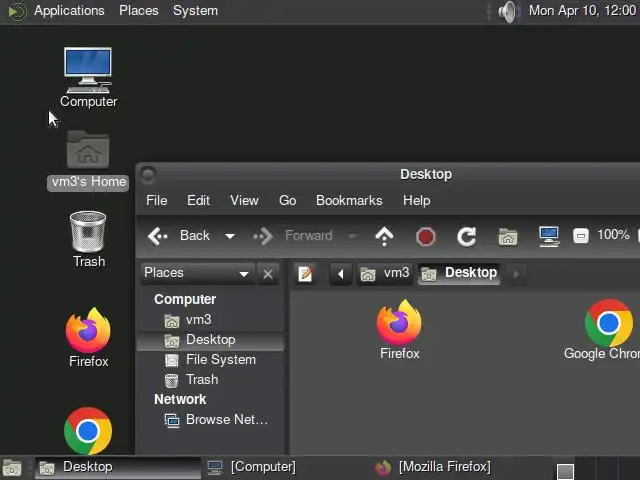Screen dimensions: 640x480
Task: Open Computer location from toolbar icon
Action: click(549, 236)
